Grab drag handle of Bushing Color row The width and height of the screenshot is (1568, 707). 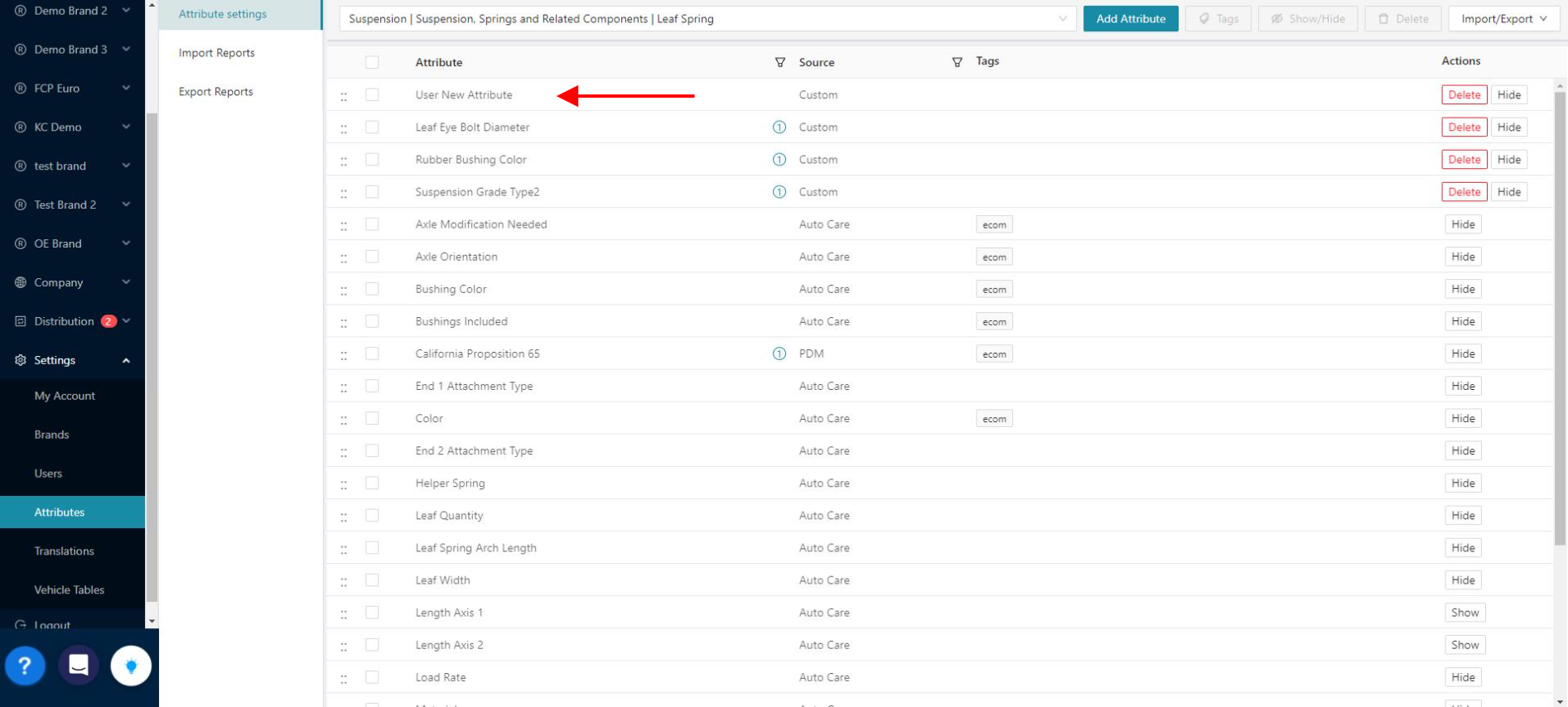click(x=344, y=290)
